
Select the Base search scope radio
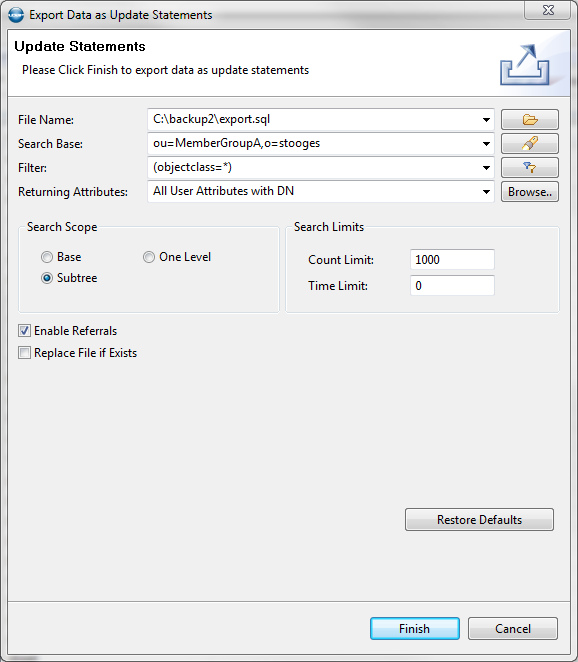[x=47, y=257]
